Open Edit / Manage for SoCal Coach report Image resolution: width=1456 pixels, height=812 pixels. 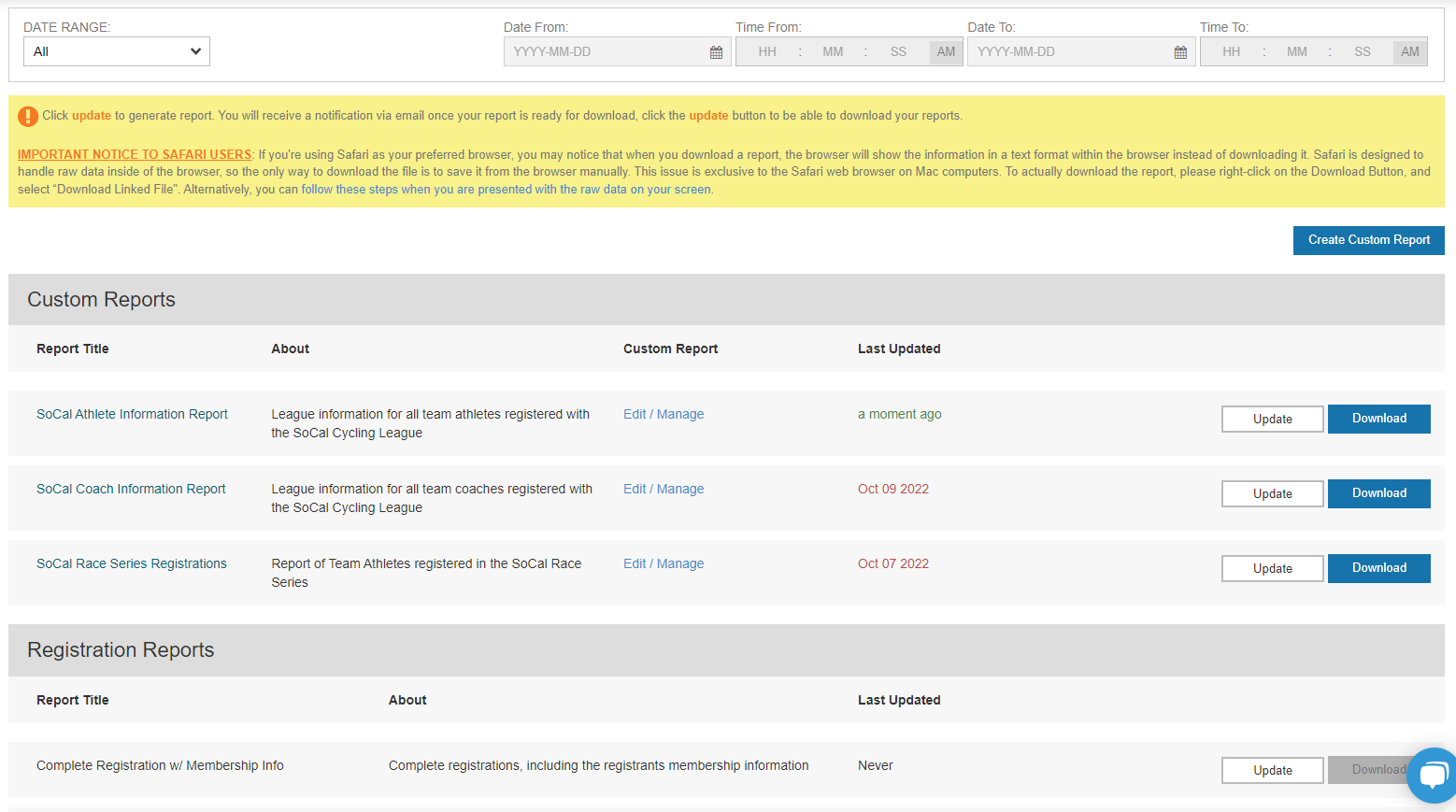coord(664,489)
